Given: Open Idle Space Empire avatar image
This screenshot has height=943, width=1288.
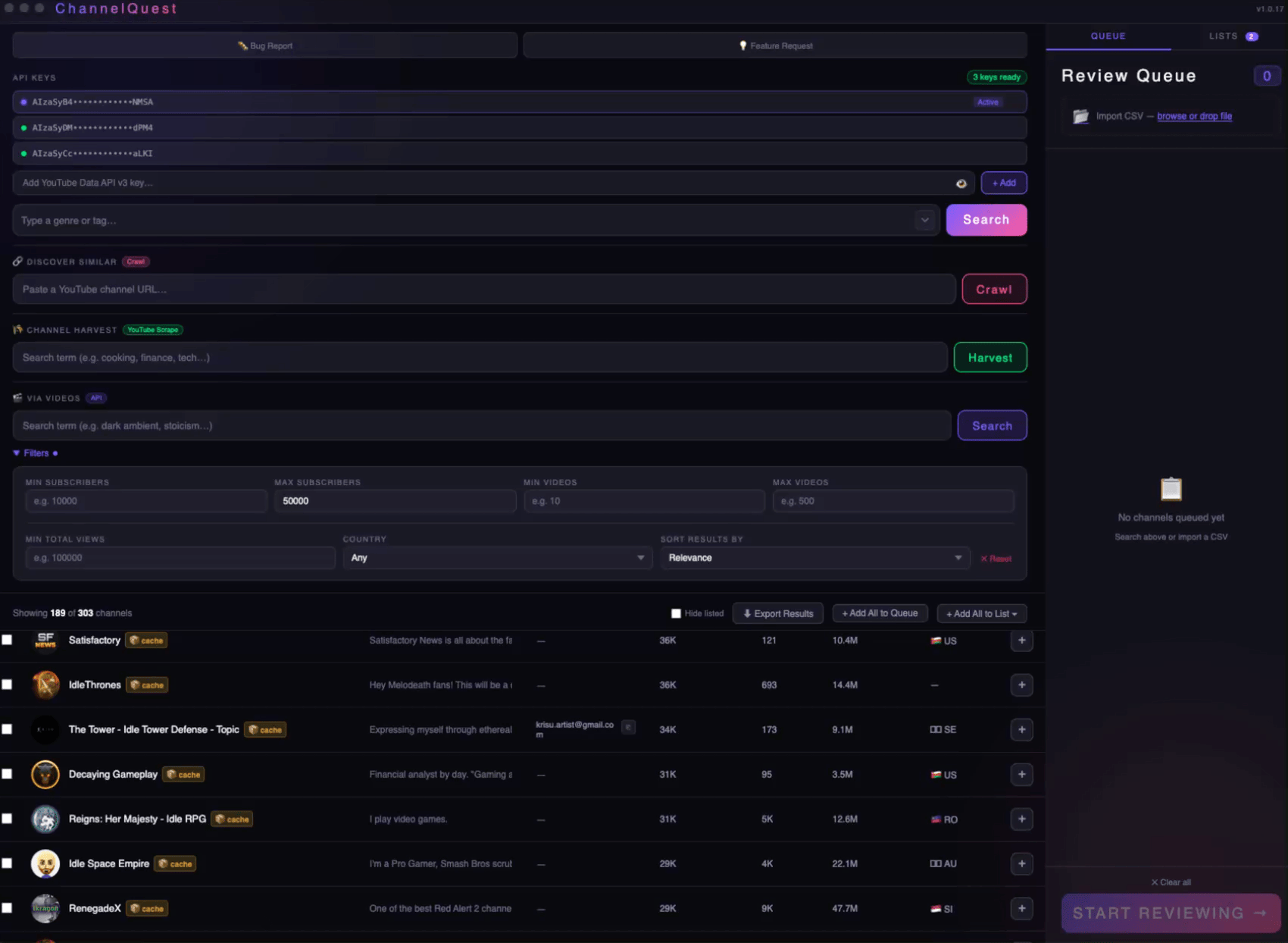Looking at the screenshot, I should [x=45, y=864].
